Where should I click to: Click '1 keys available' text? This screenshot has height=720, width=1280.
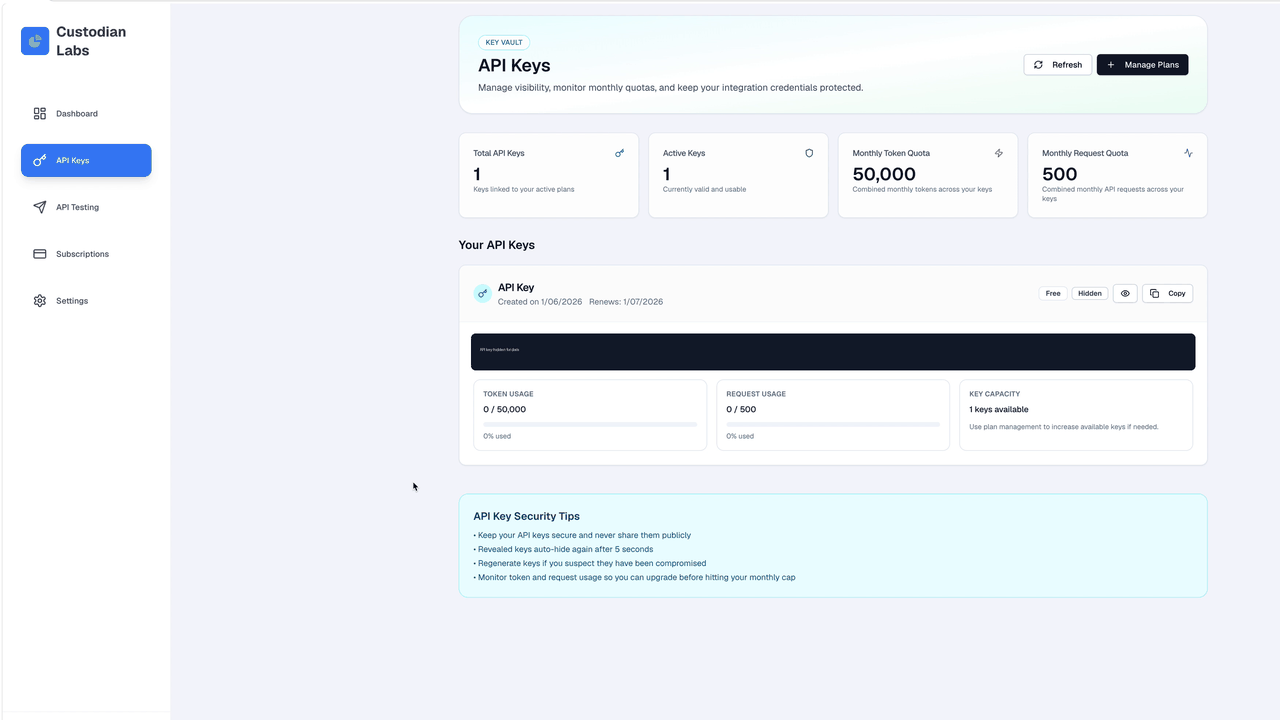999,409
